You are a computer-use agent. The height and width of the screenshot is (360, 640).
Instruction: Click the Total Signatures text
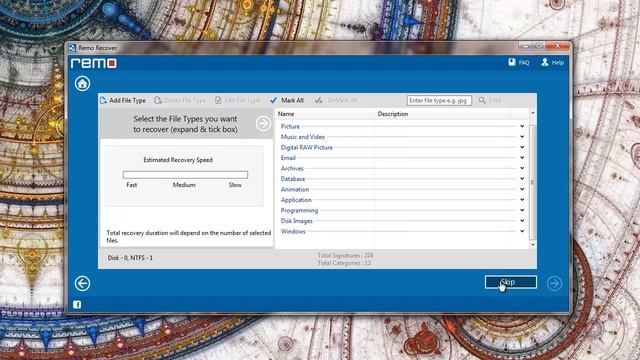(x=345, y=256)
